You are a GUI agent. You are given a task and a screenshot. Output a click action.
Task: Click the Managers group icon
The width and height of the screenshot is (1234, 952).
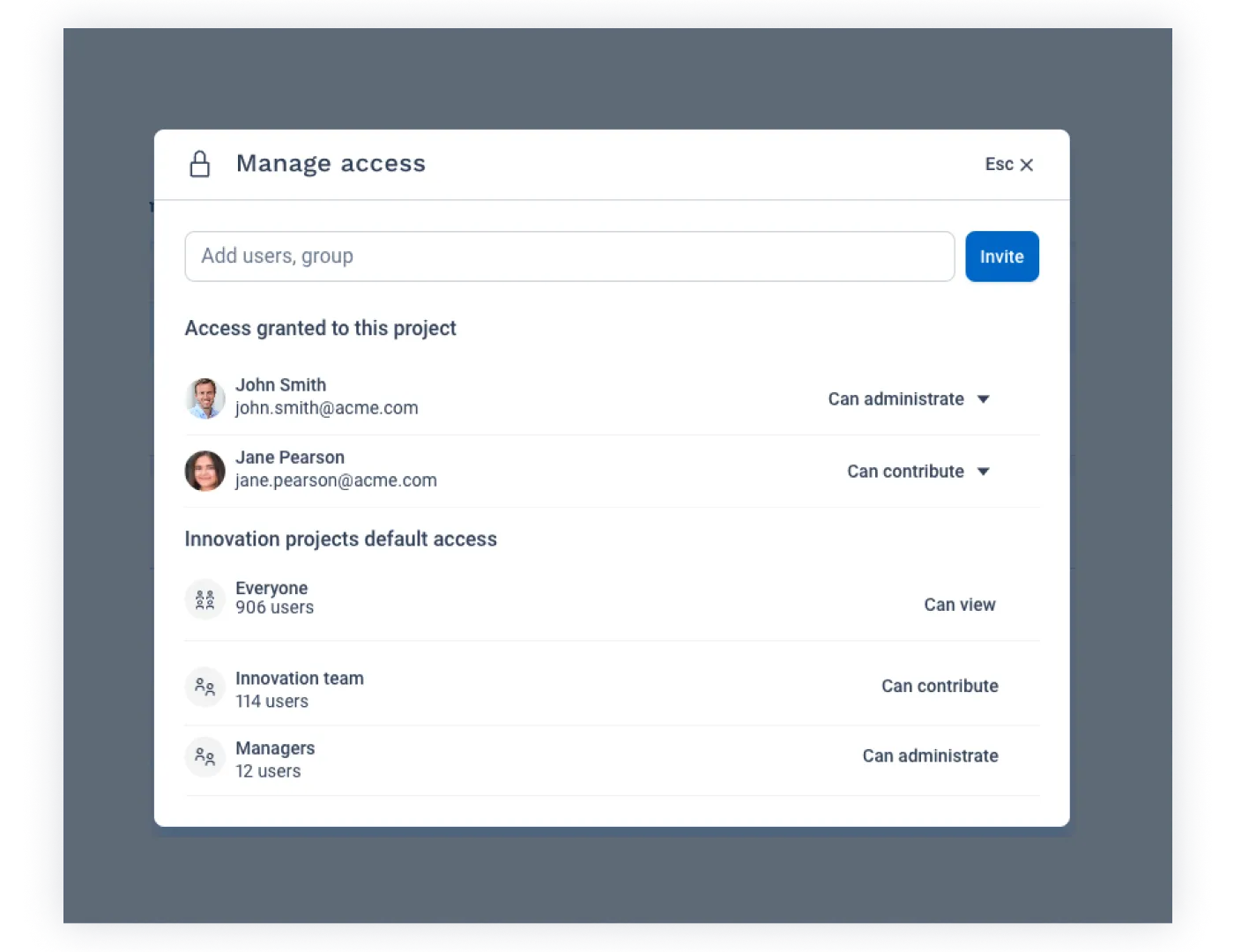tap(205, 757)
